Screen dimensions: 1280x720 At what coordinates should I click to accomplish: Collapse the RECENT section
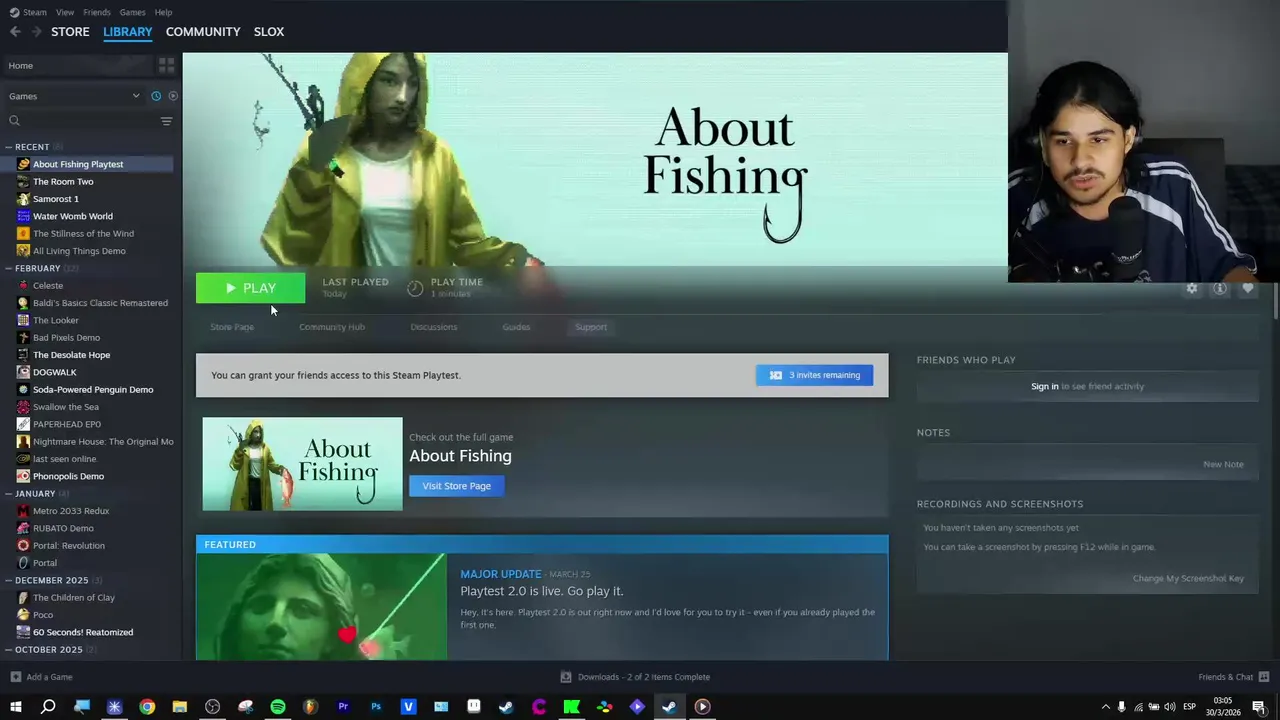[x=8, y=147]
